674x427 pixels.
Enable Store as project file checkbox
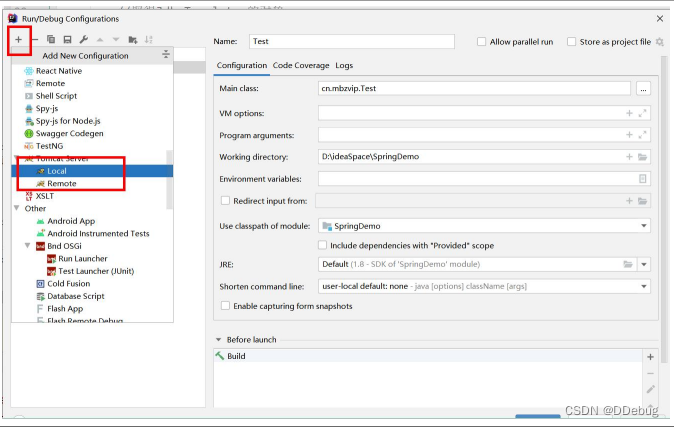[571, 42]
